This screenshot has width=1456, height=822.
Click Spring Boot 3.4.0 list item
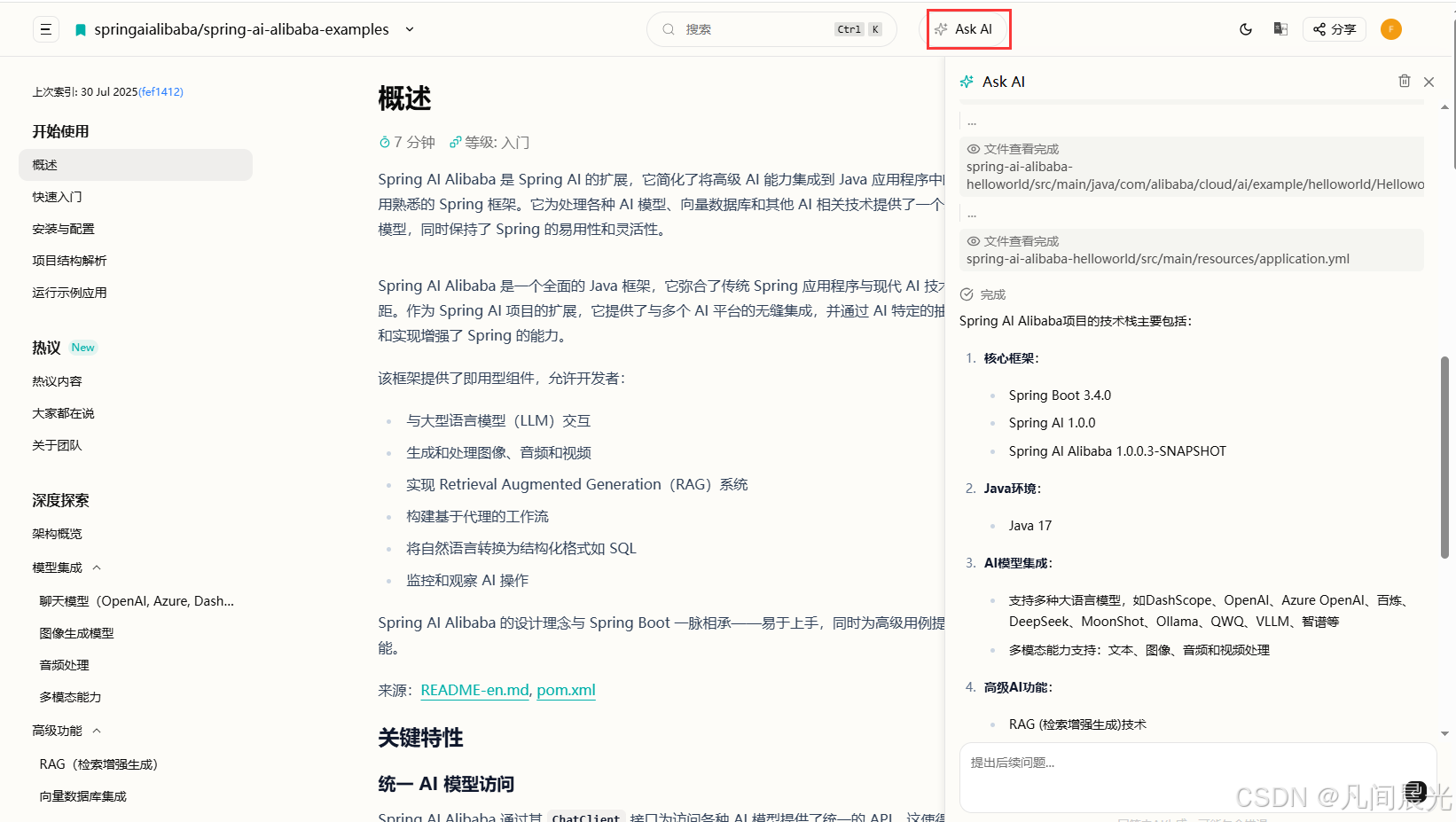(x=1060, y=395)
